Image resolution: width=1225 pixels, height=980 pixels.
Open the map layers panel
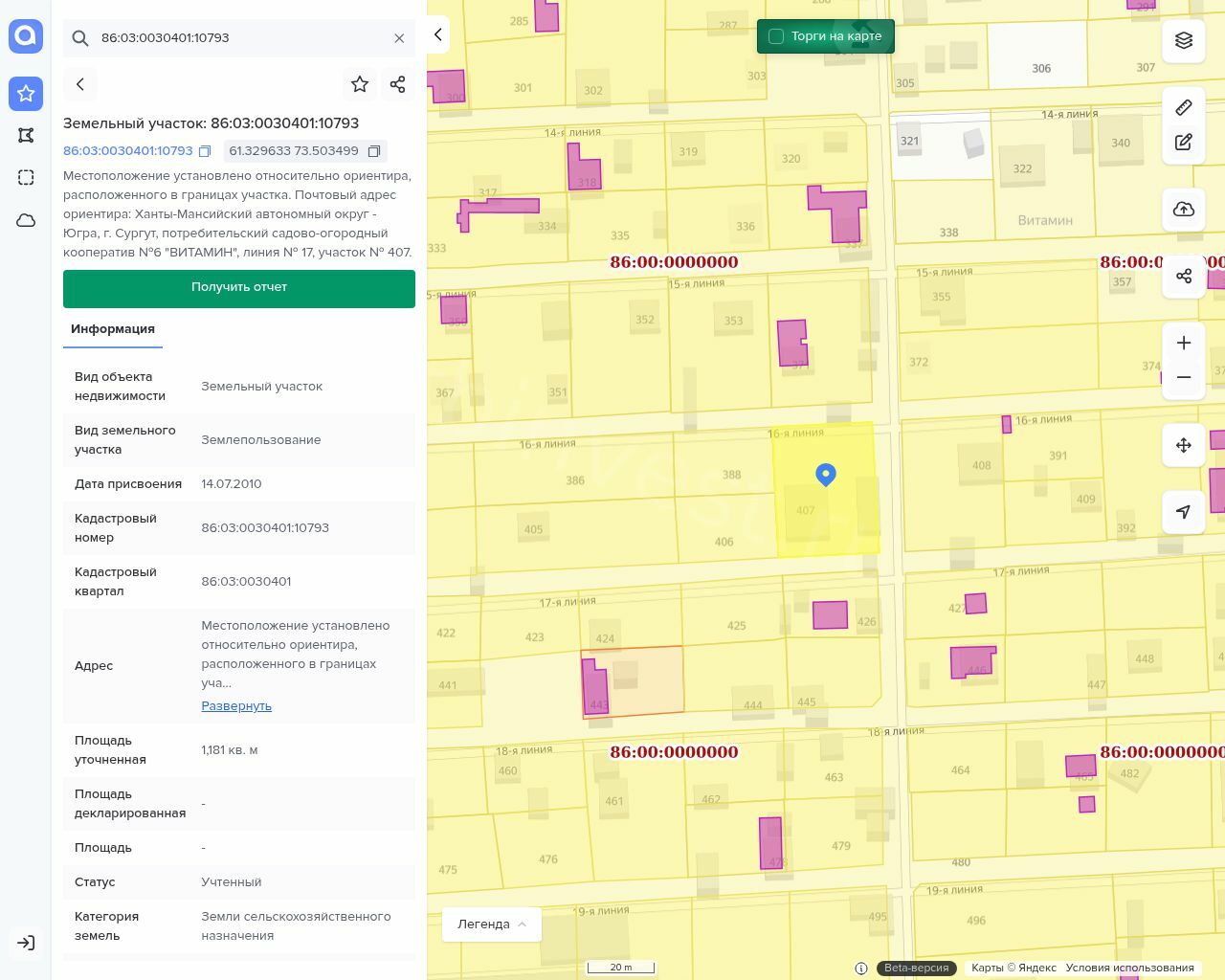coord(1184,40)
